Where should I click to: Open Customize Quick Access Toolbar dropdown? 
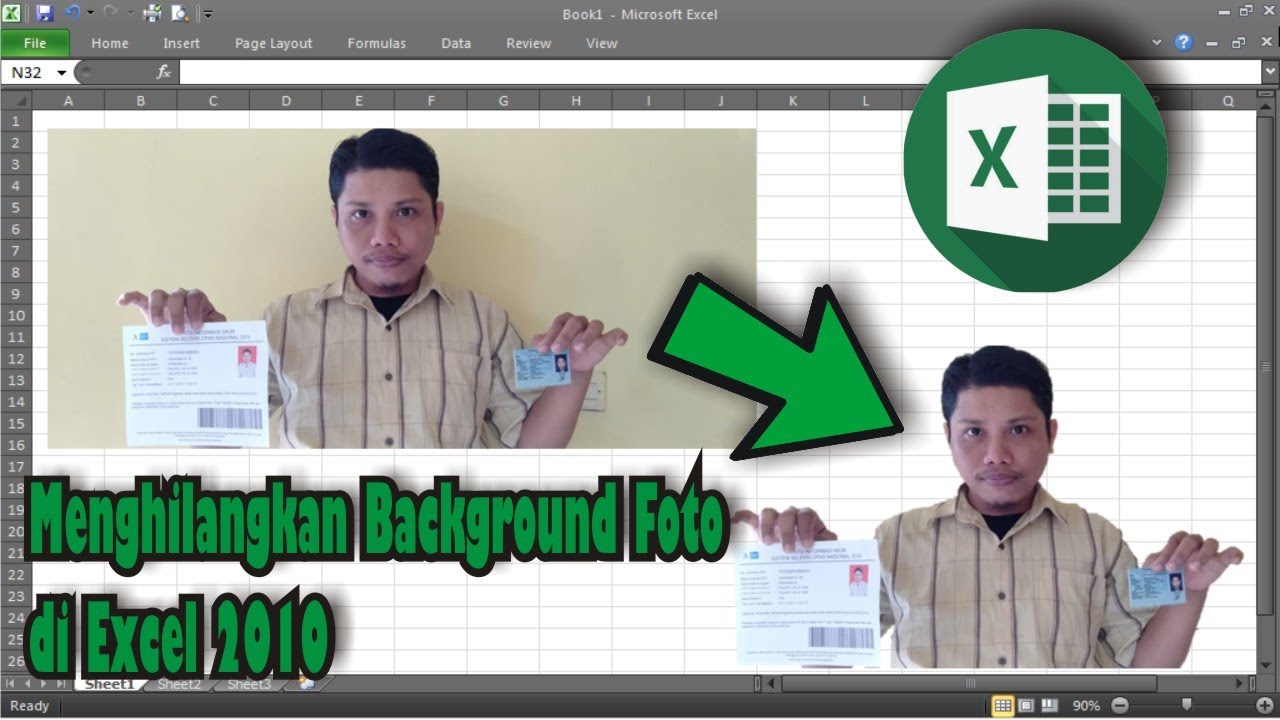coord(208,14)
